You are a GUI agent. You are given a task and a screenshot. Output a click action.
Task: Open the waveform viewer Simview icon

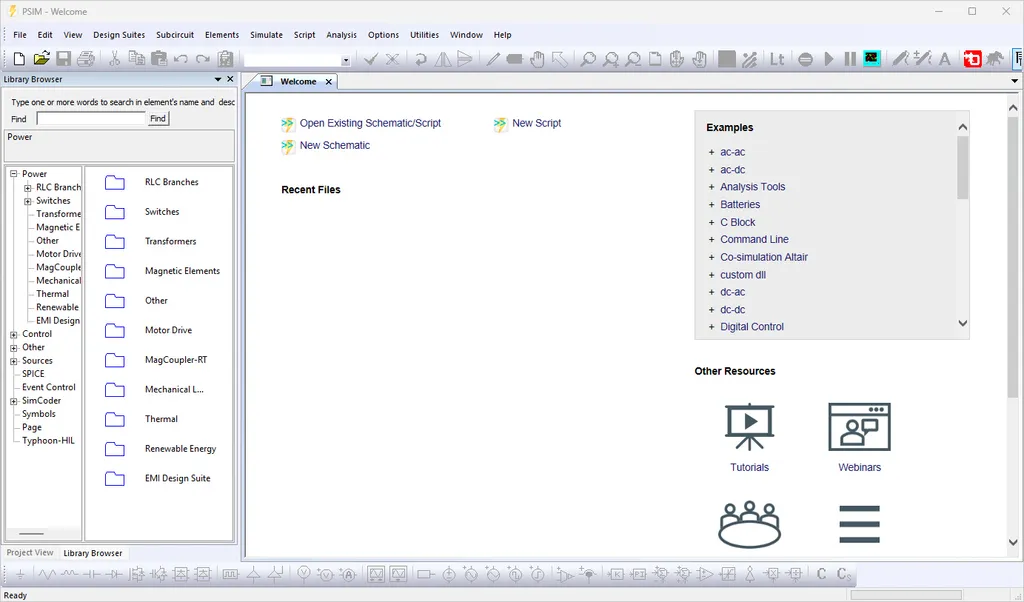coord(871,59)
